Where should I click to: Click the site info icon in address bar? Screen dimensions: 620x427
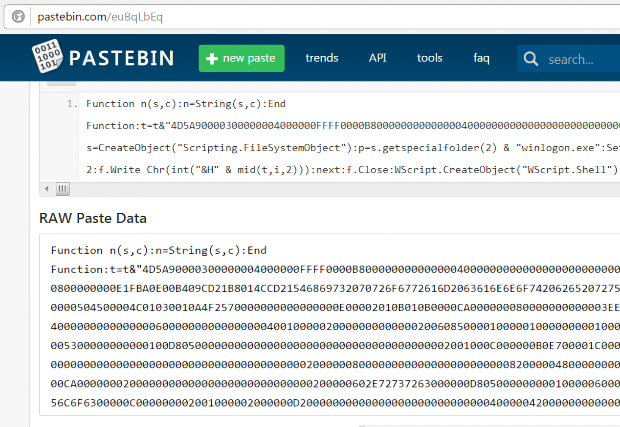tap(18, 17)
